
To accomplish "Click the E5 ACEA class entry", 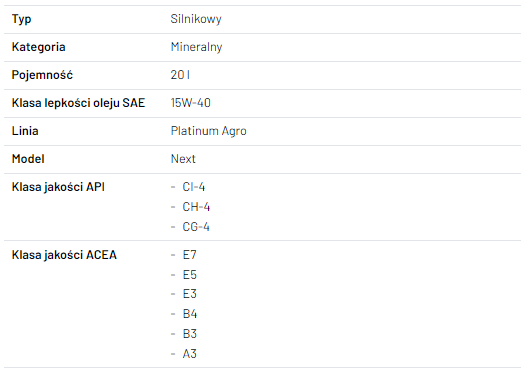I will [x=190, y=275].
